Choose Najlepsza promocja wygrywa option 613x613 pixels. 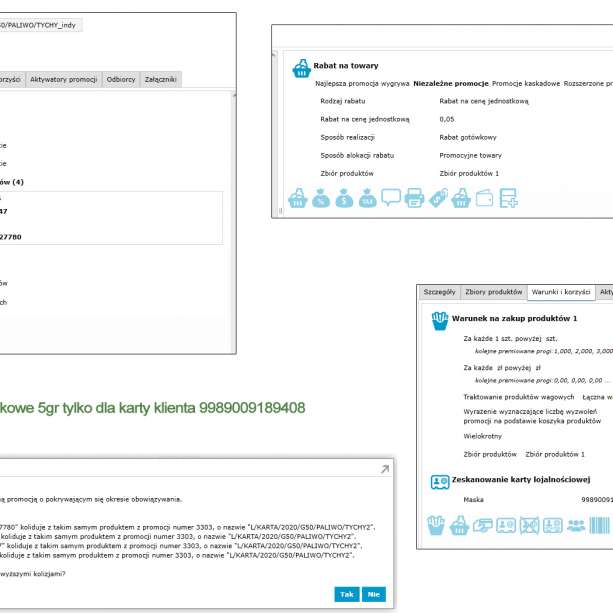coord(362,84)
